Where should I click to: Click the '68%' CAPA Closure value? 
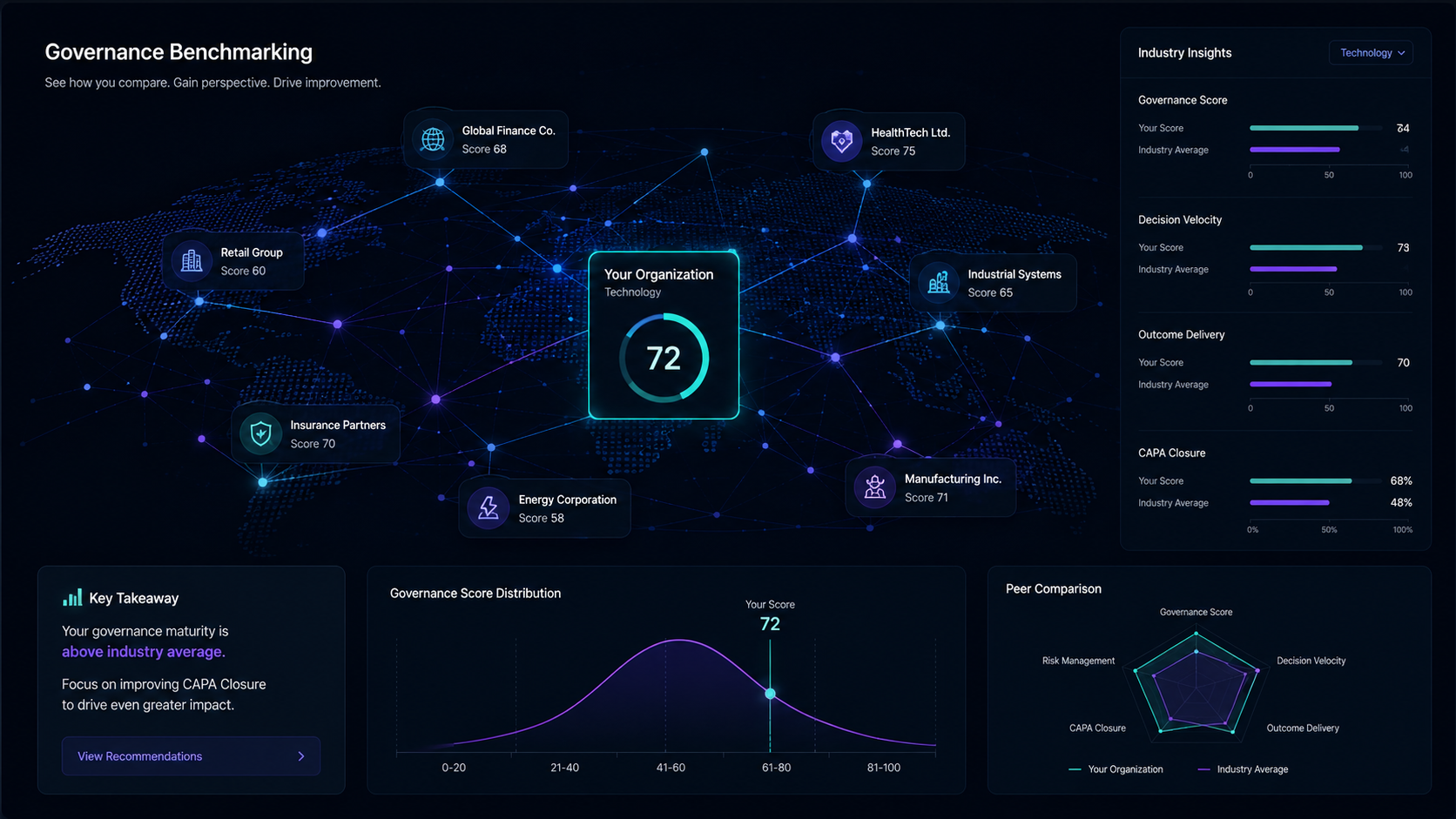[1401, 480]
